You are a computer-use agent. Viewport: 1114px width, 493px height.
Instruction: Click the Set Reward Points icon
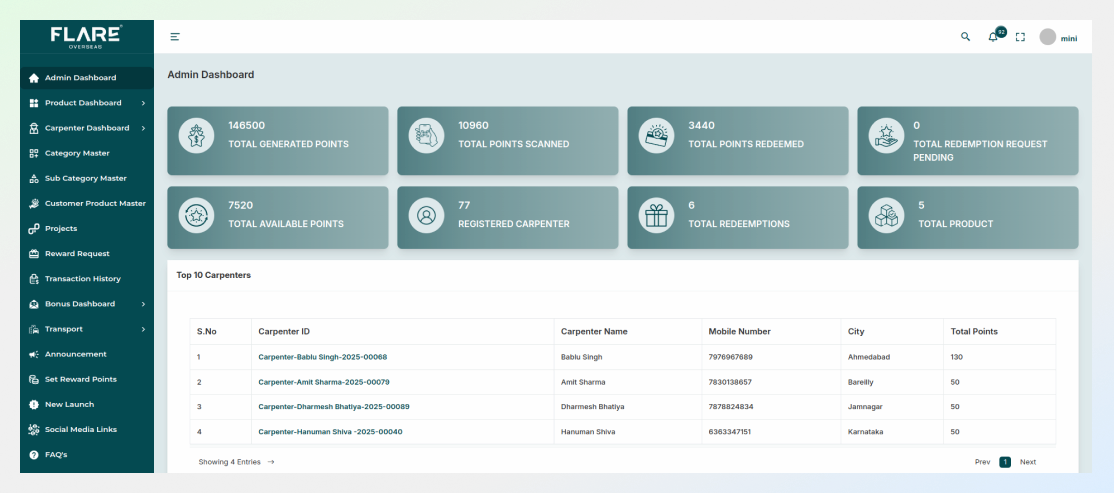pyautogui.click(x=33, y=379)
